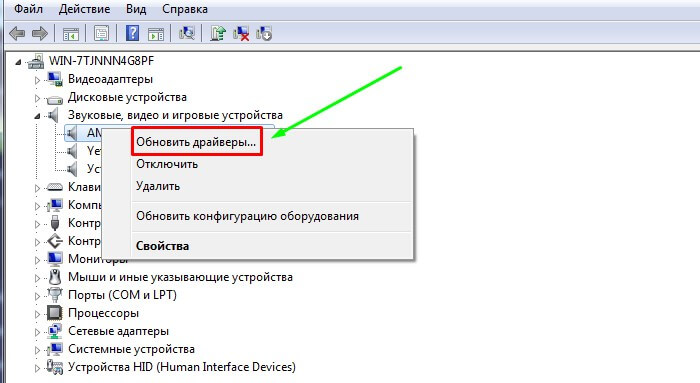Expand the Системные устройства node
The height and width of the screenshot is (383, 700).
coord(38,350)
